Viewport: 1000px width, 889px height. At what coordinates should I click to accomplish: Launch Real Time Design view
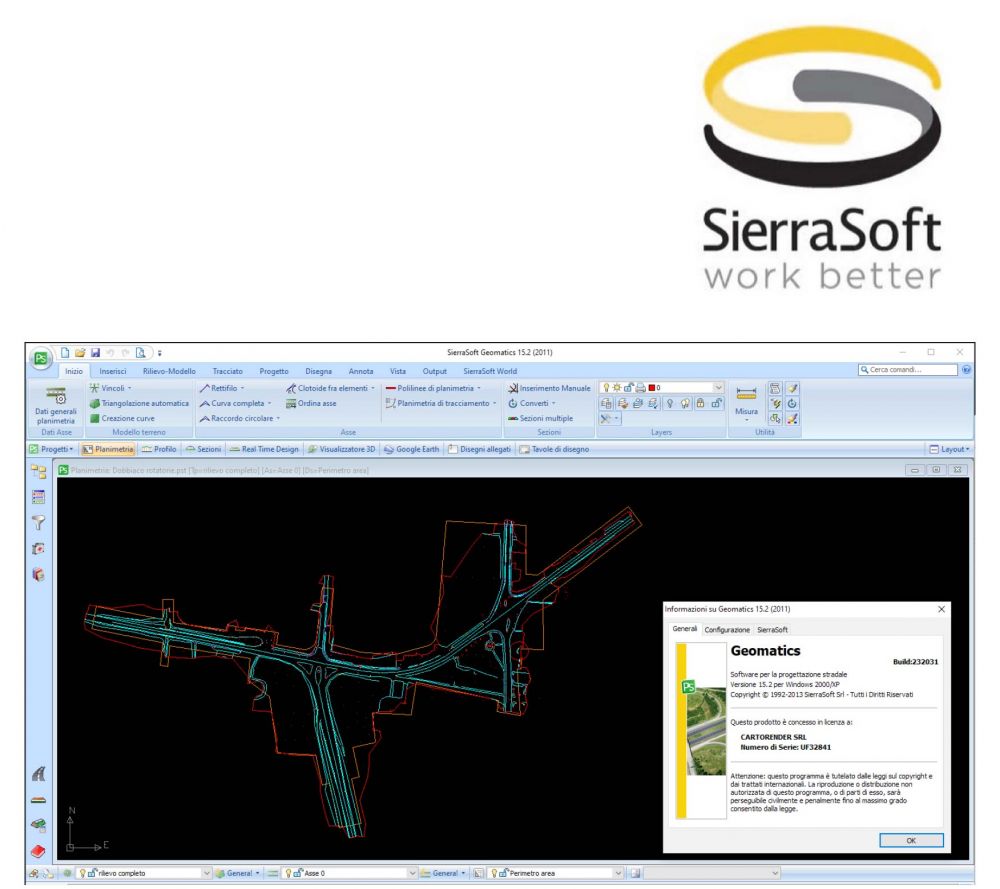coord(264,449)
